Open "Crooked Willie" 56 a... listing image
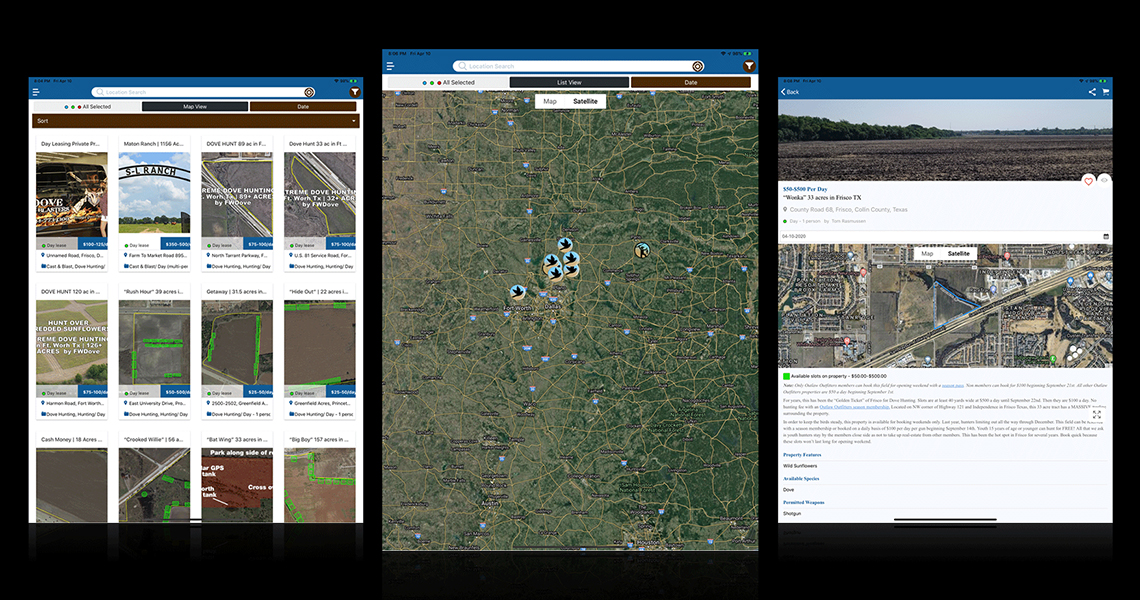The height and width of the screenshot is (600, 1140). pyautogui.click(x=154, y=485)
